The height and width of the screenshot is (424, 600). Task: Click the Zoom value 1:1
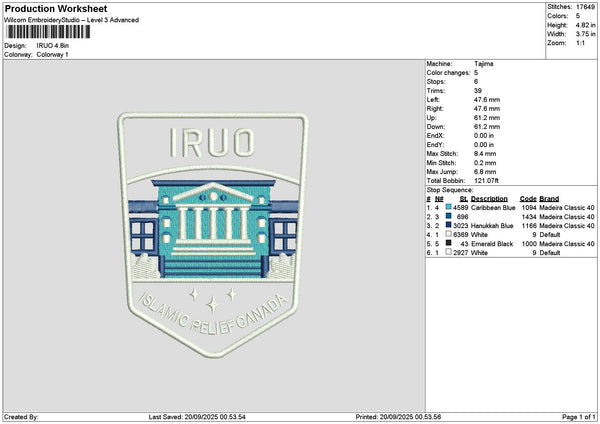pos(580,43)
